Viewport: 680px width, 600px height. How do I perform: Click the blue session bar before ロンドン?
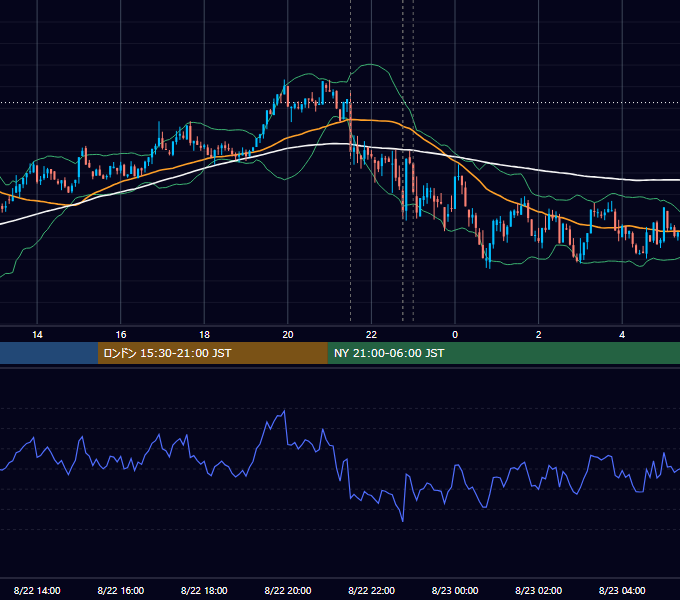49,353
